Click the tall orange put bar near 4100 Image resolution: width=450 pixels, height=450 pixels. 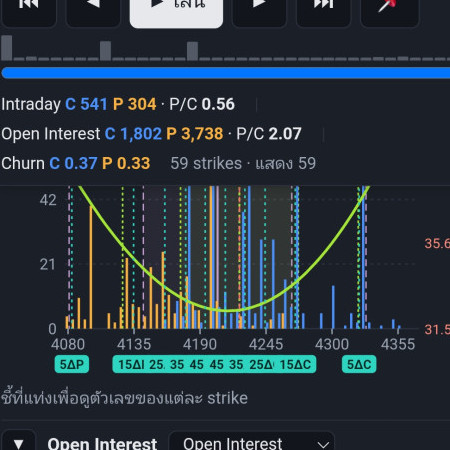point(91,267)
